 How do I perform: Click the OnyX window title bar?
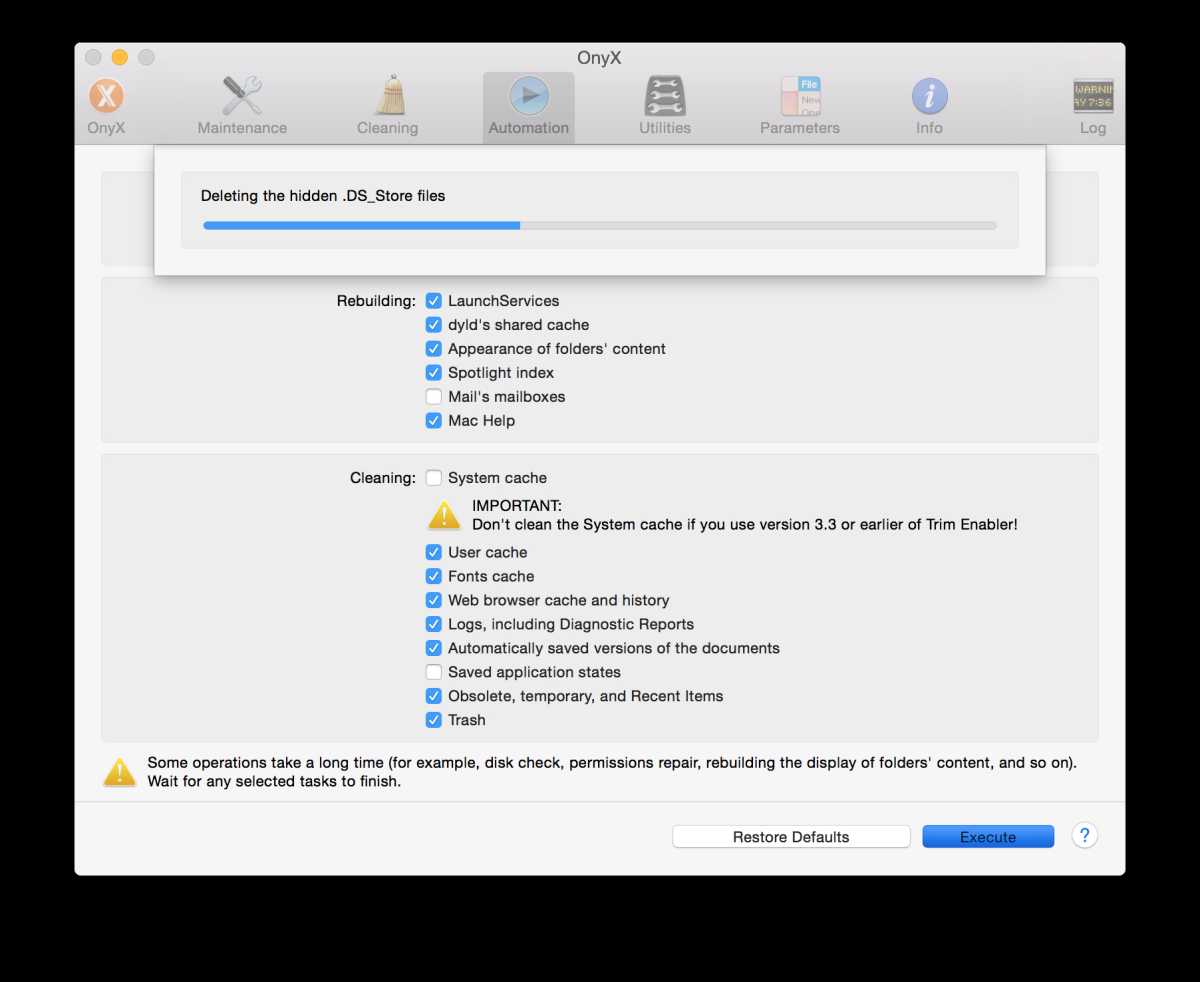pyautogui.click(x=600, y=58)
